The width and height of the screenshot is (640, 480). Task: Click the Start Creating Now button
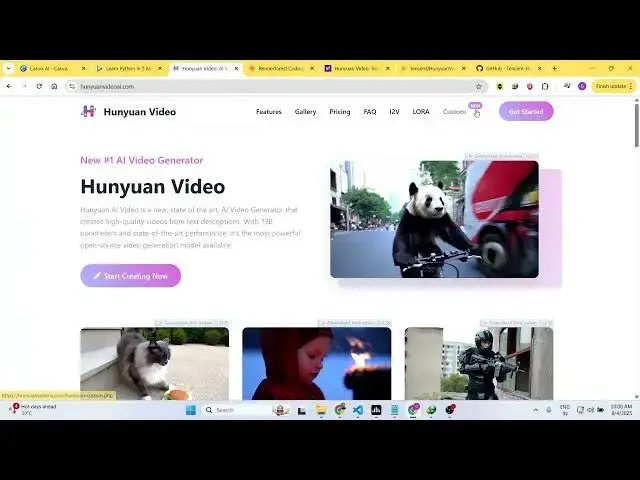[x=131, y=276]
